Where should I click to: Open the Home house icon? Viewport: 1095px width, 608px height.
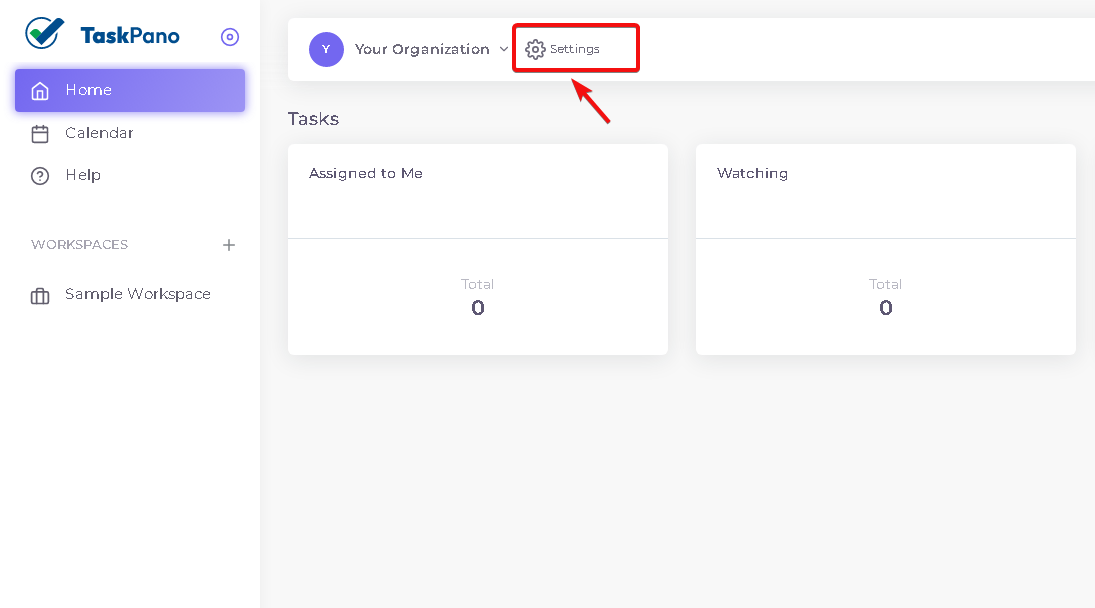(40, 91)
